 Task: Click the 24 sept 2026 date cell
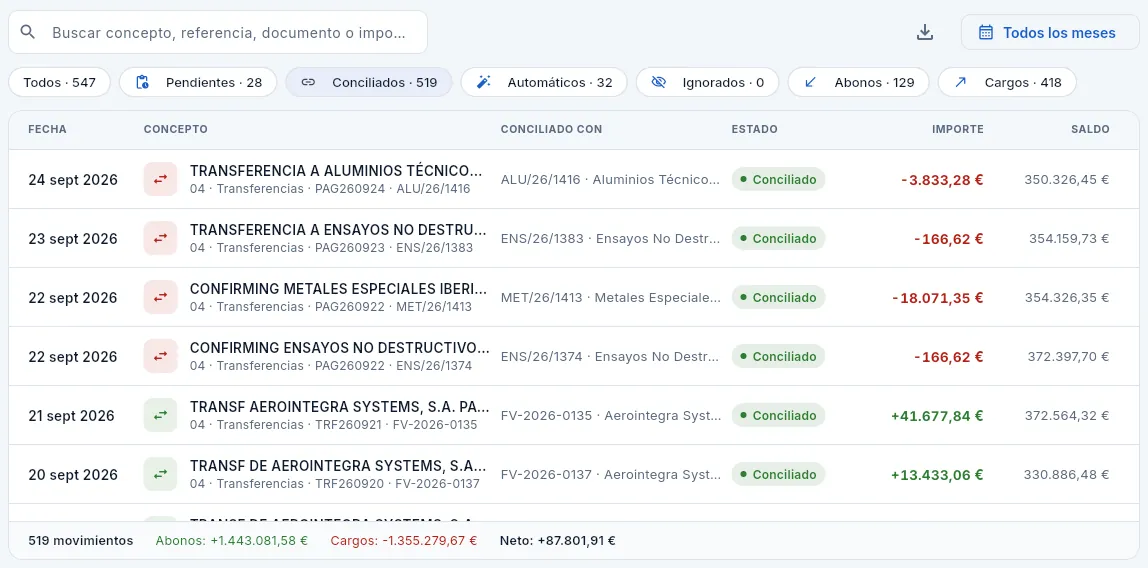point(73,179)
